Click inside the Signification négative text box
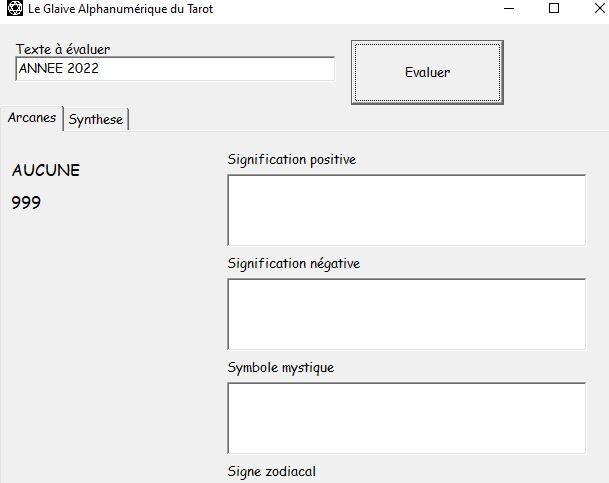 [406, 314]
